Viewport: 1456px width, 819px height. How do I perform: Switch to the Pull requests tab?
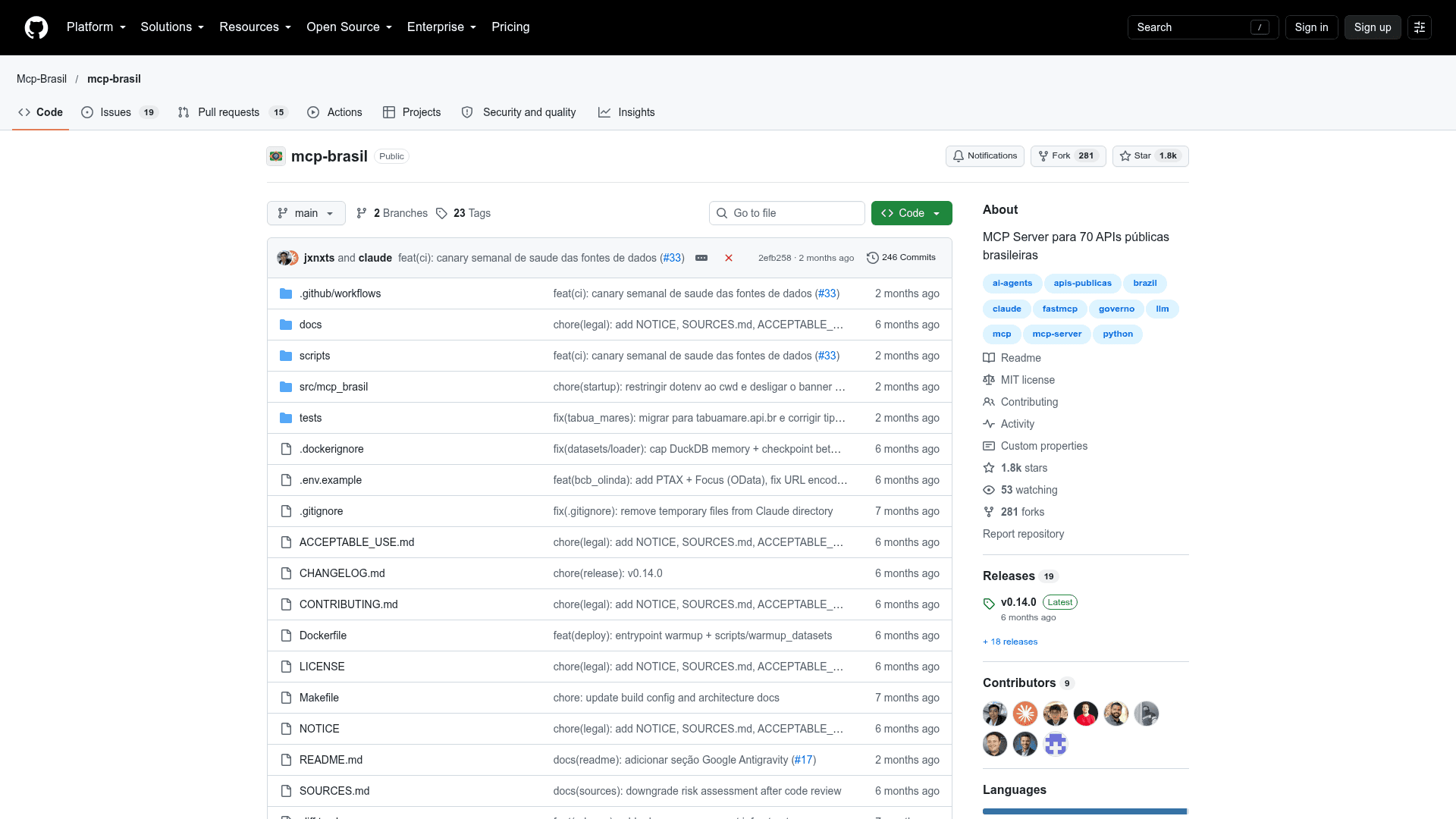[233, 112]
